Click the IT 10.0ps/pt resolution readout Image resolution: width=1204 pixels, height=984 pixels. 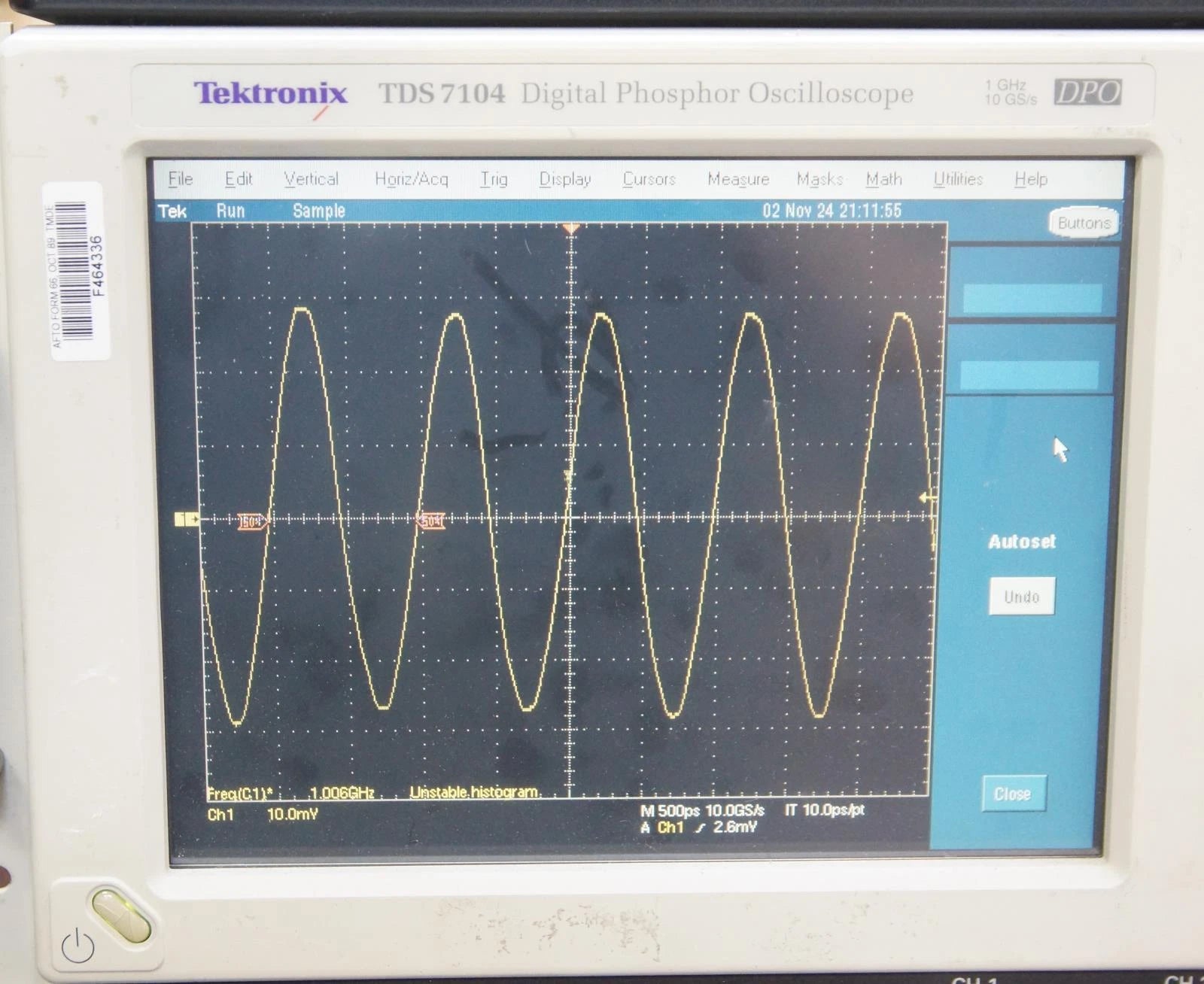coord(825,810)
